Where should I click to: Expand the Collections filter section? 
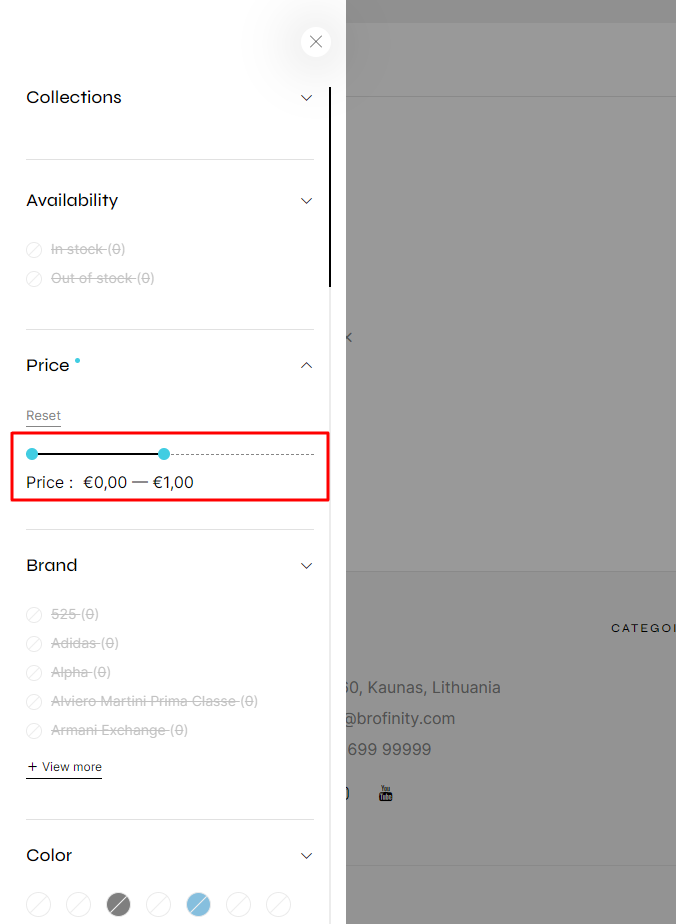click(306, 98)
